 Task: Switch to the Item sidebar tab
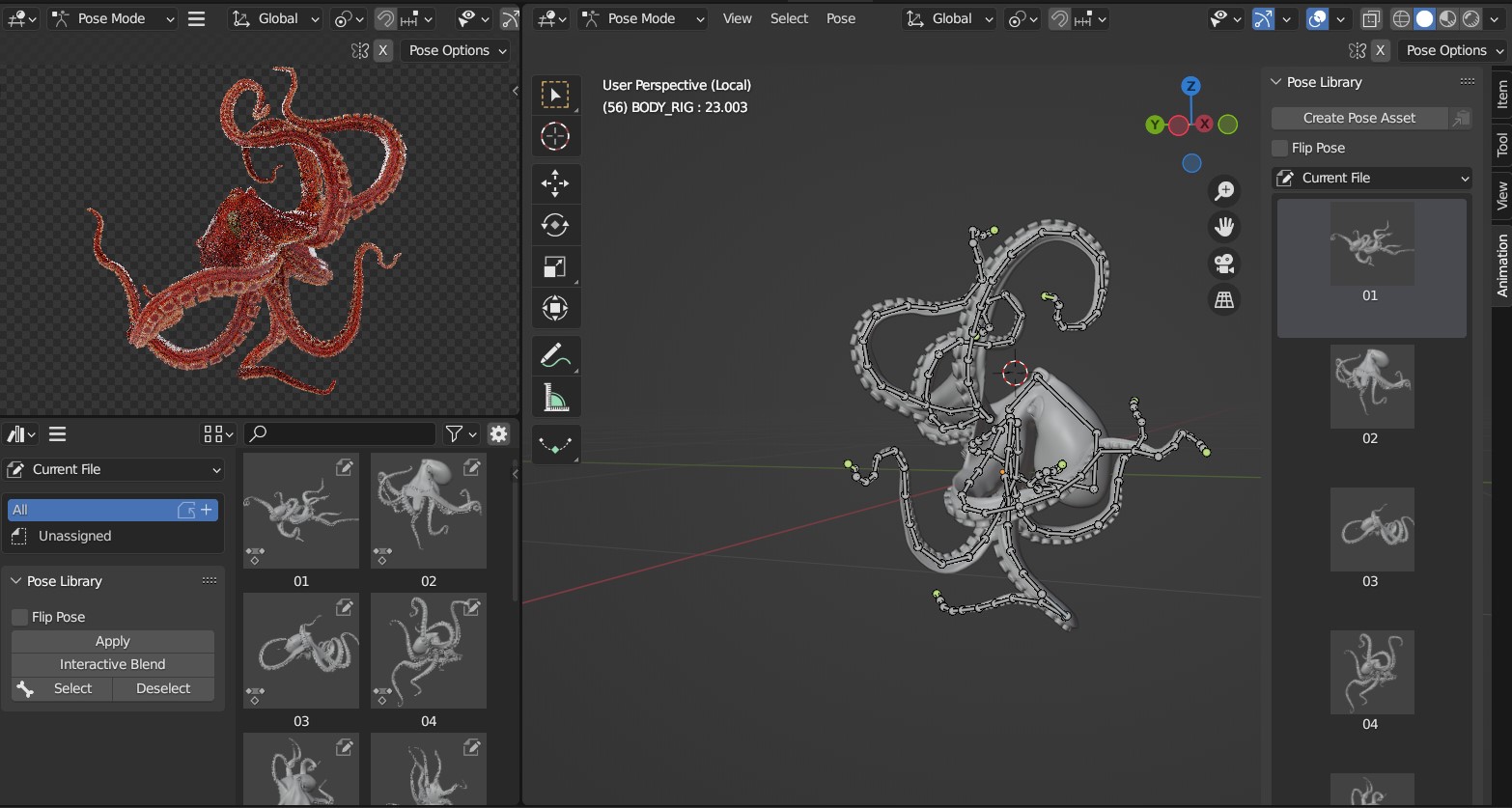1501,94
